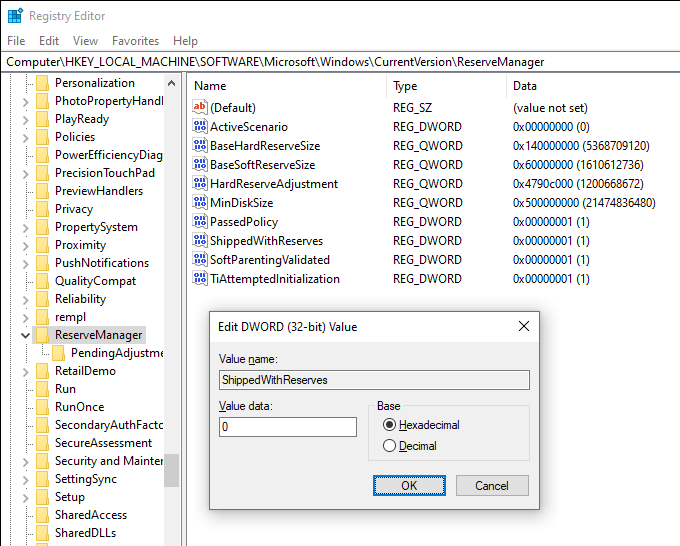
Task: Click the registry path address bar
Action: [x=340, y=62]
